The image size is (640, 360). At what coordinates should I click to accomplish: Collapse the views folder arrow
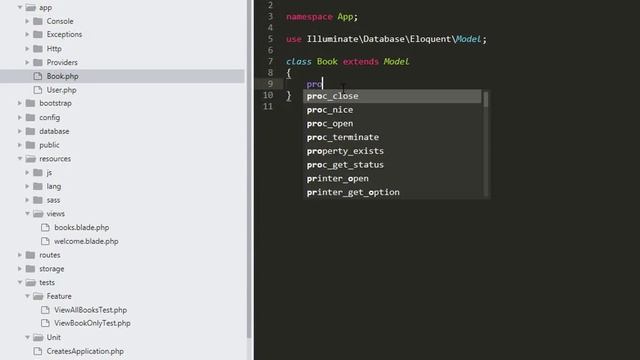(27, 213)
